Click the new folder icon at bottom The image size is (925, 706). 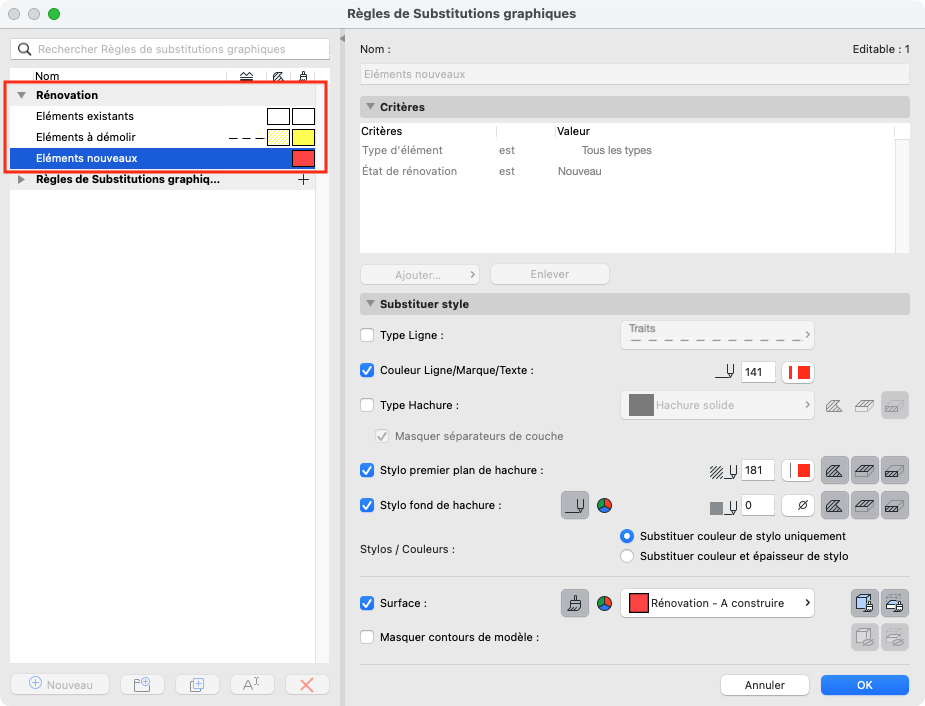[142, 685]
